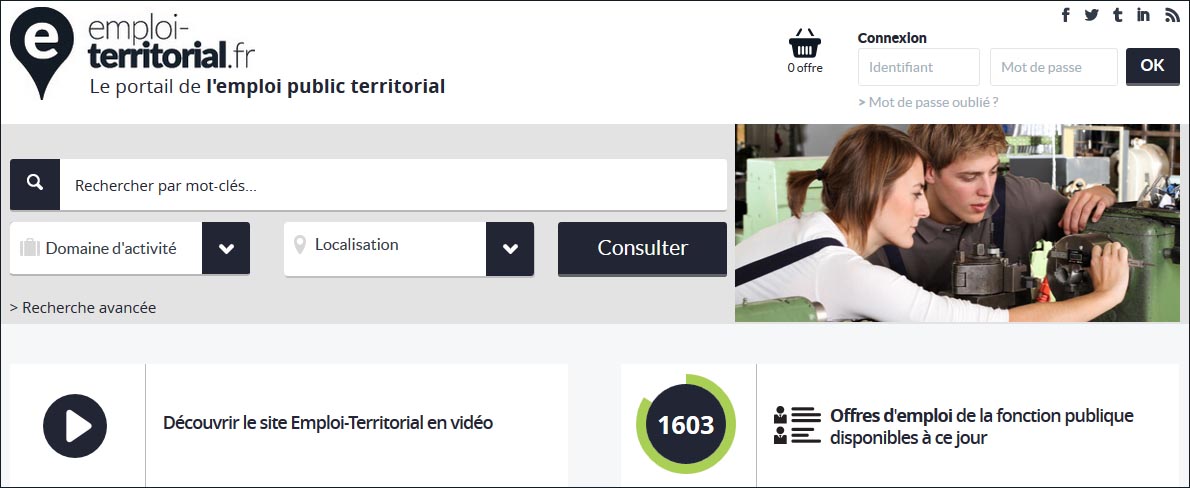Image resolution: width=1190 pixels, height=488 pixels.
Task: Focus the Identifiant input field
Action: (x=919, y=67)
